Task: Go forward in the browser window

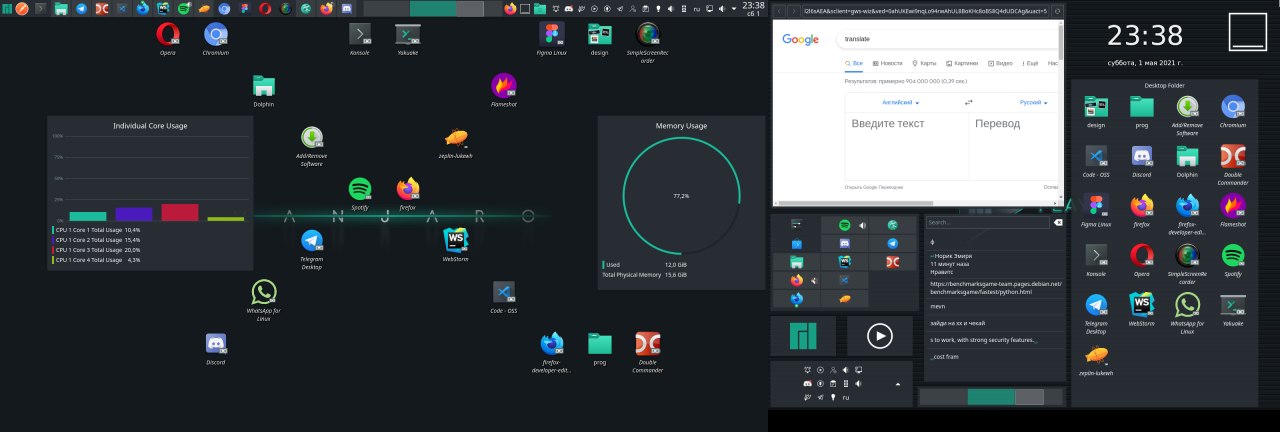Action: 793,9
